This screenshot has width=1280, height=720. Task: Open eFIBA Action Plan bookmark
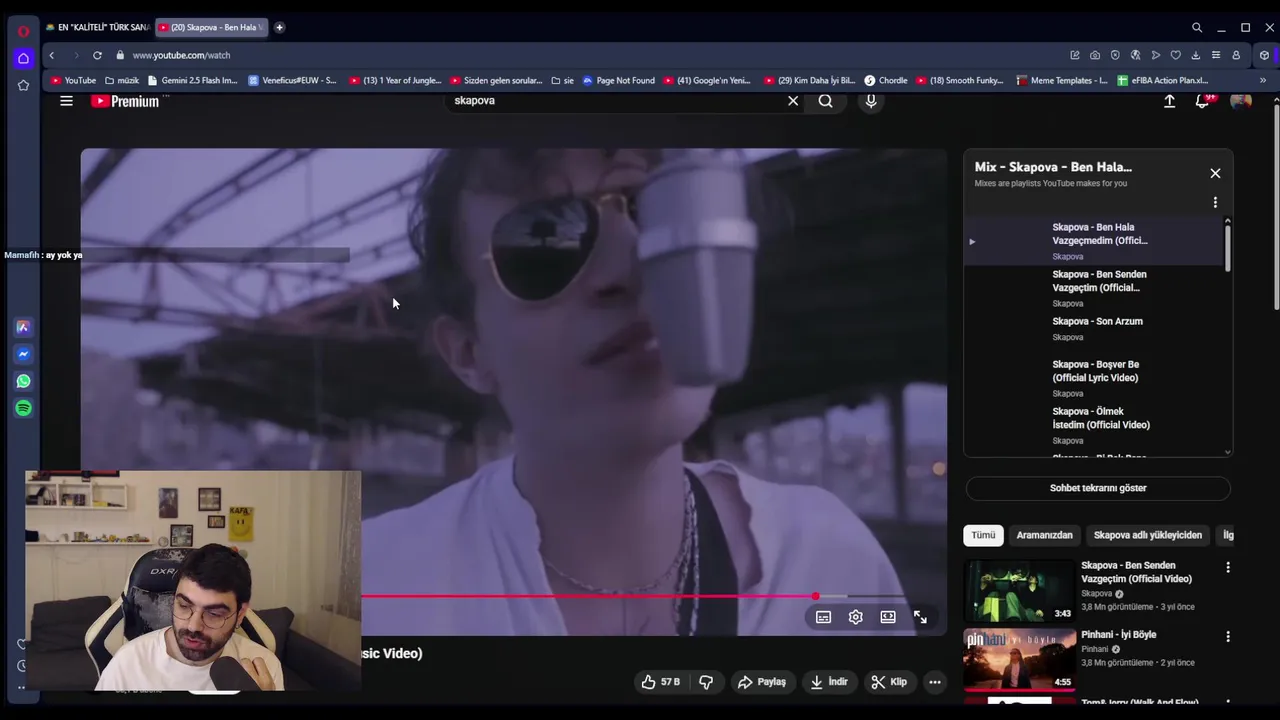coord(1163,80)
